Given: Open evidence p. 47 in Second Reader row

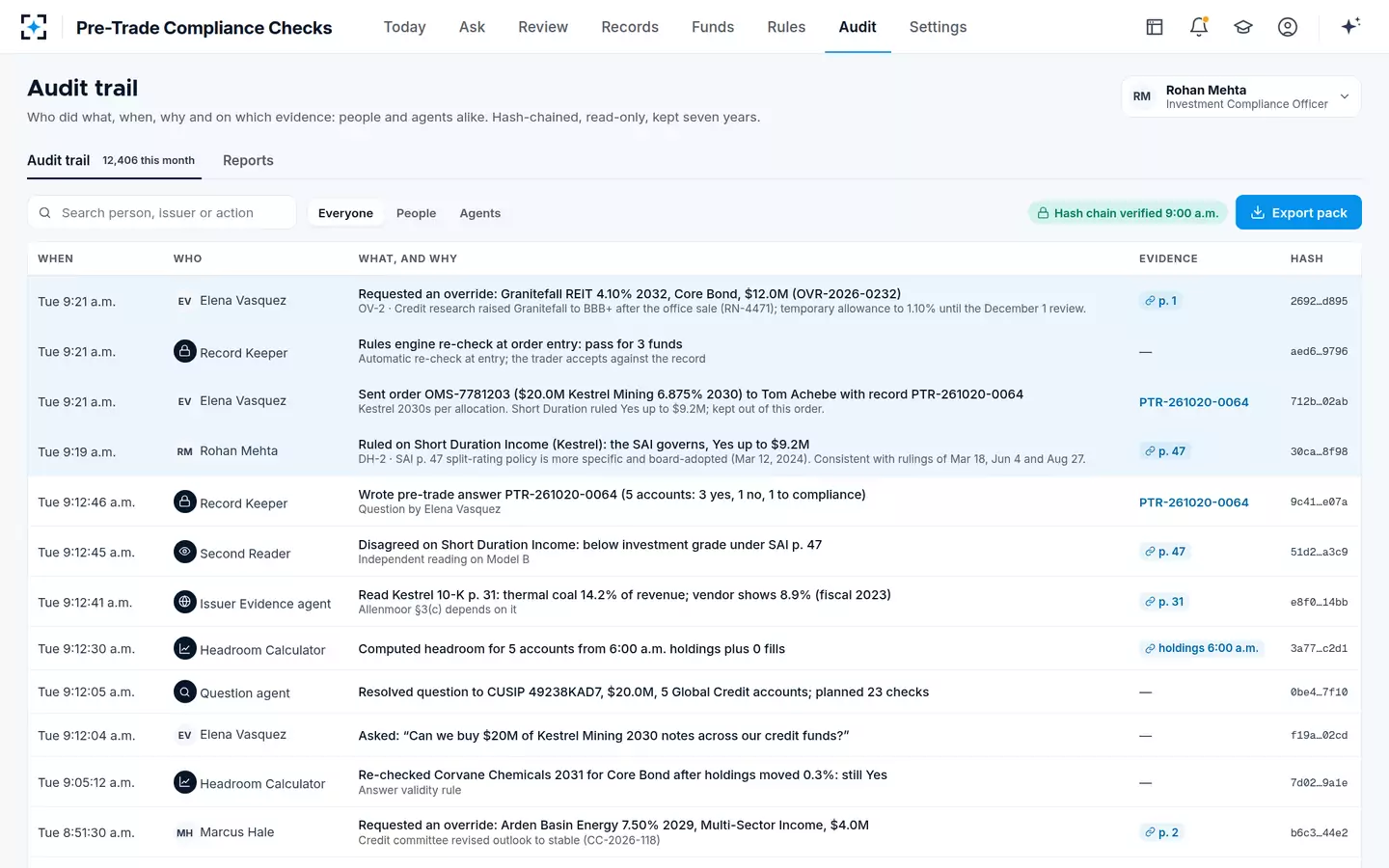Looking at the screenshot, I should (x=1165, y=552).
